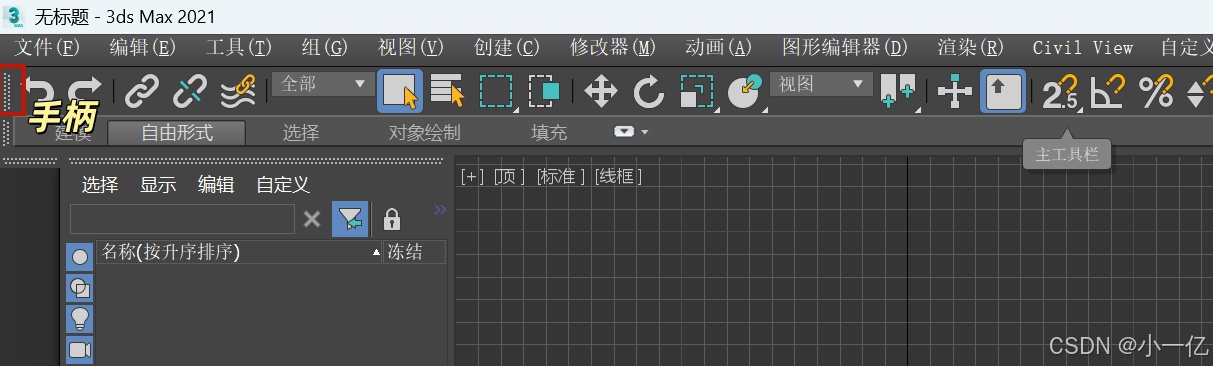Viewport: 1213px width, 366px height.
Task: Open the 修改器(M) menu
Action: (613, 48)
